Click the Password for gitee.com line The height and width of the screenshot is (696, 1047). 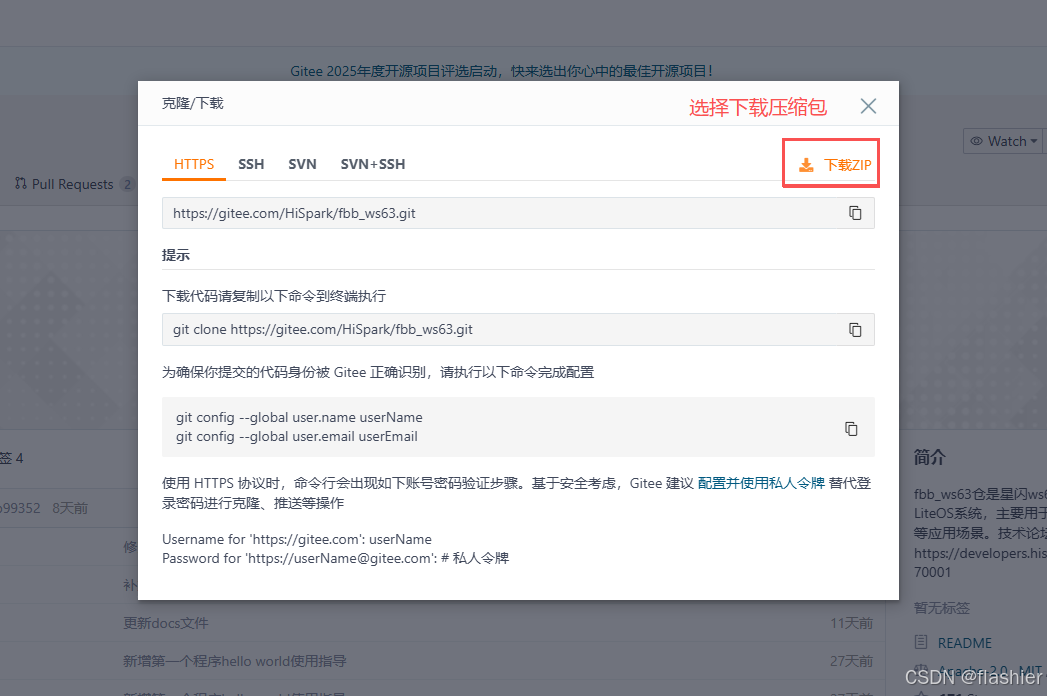tap(335, 558)
